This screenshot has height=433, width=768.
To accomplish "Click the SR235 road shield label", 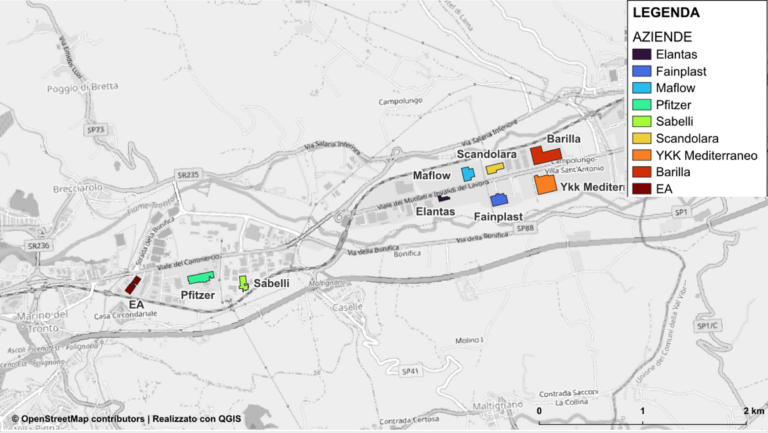I will [188, 175].
